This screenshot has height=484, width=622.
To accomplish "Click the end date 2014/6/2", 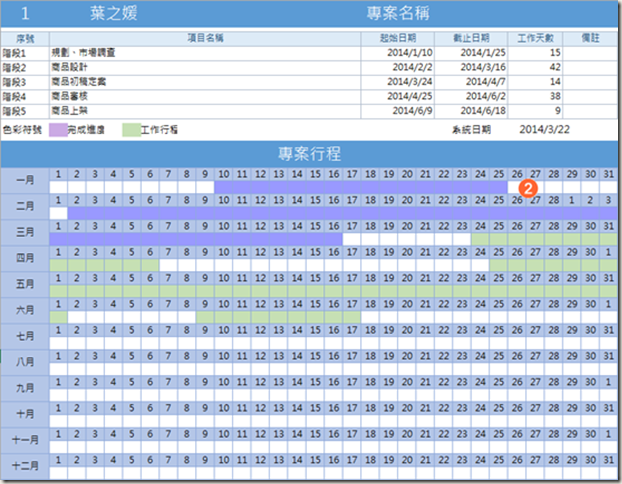I will [x=486, y=96].
